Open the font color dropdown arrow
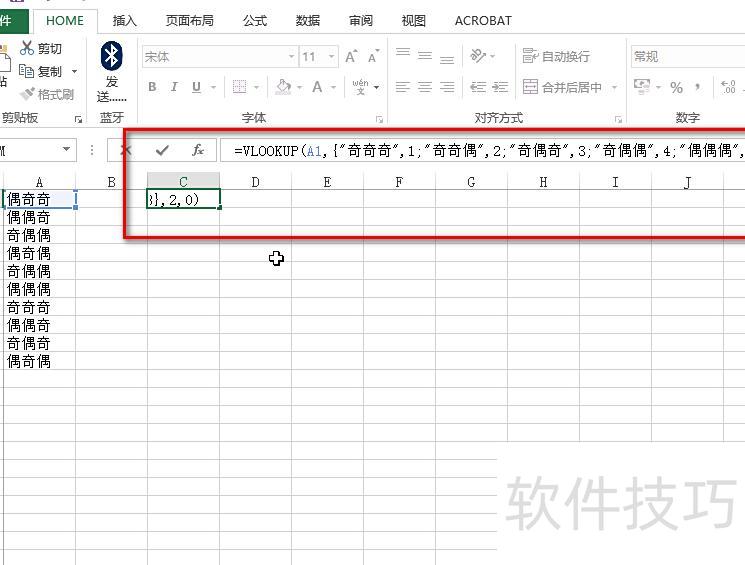 click(334, 87)
